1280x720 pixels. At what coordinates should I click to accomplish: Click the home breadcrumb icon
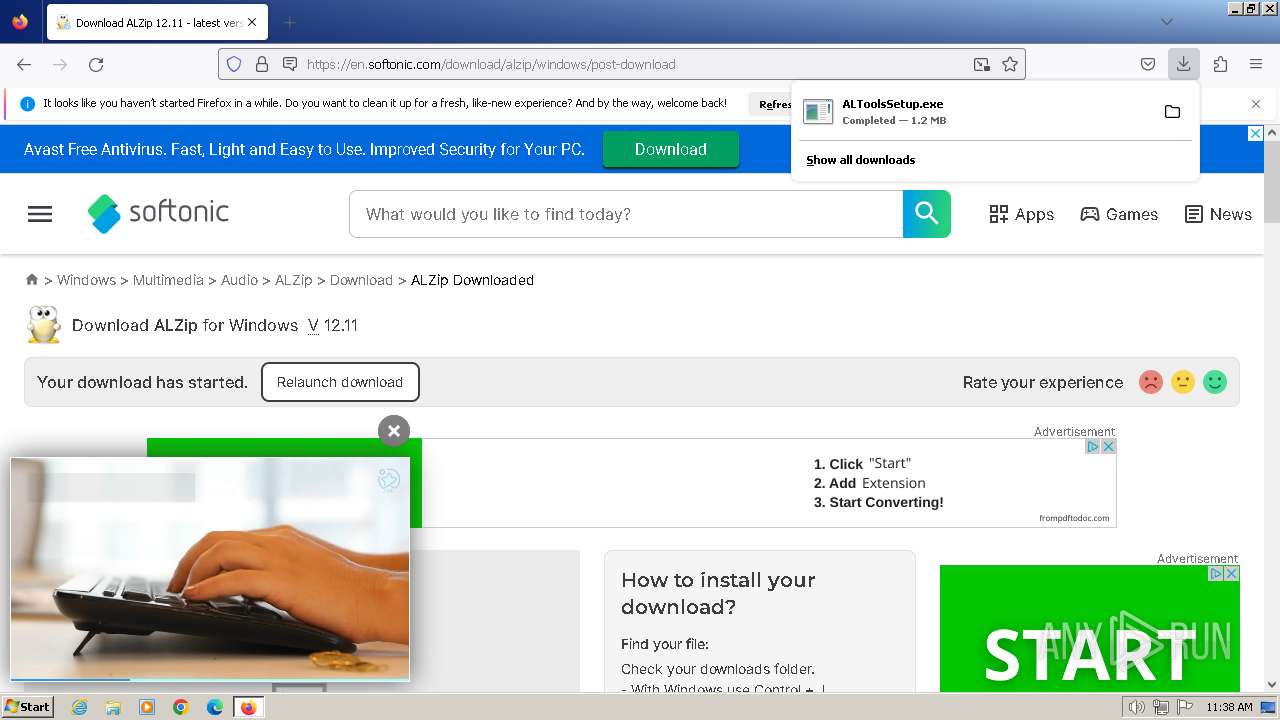coord(32,280)
